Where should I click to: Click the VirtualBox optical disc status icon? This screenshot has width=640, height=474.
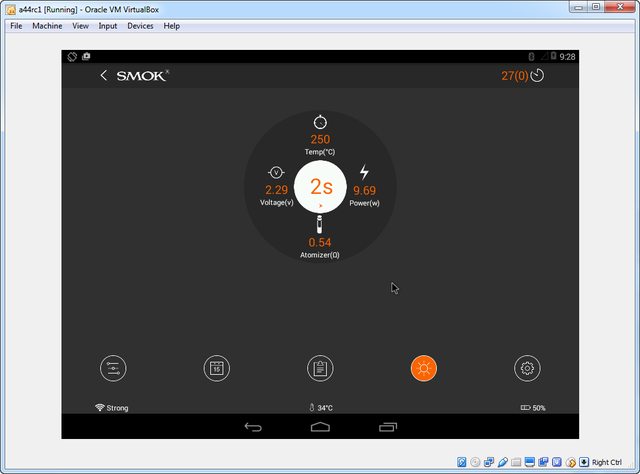pyautogui.click(x=475, y=462)
